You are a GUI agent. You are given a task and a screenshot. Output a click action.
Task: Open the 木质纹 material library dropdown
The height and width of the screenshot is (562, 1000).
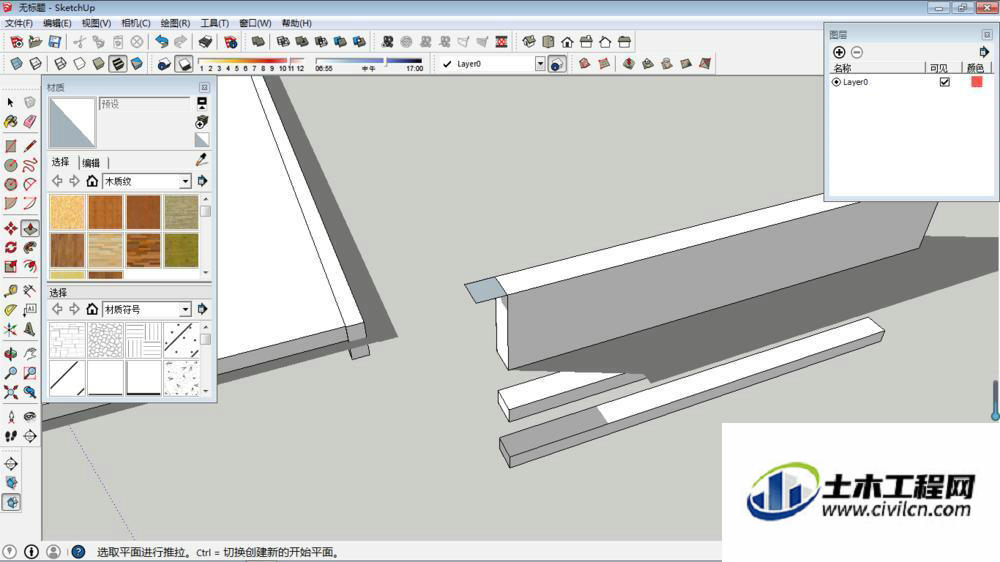(185, 182)
